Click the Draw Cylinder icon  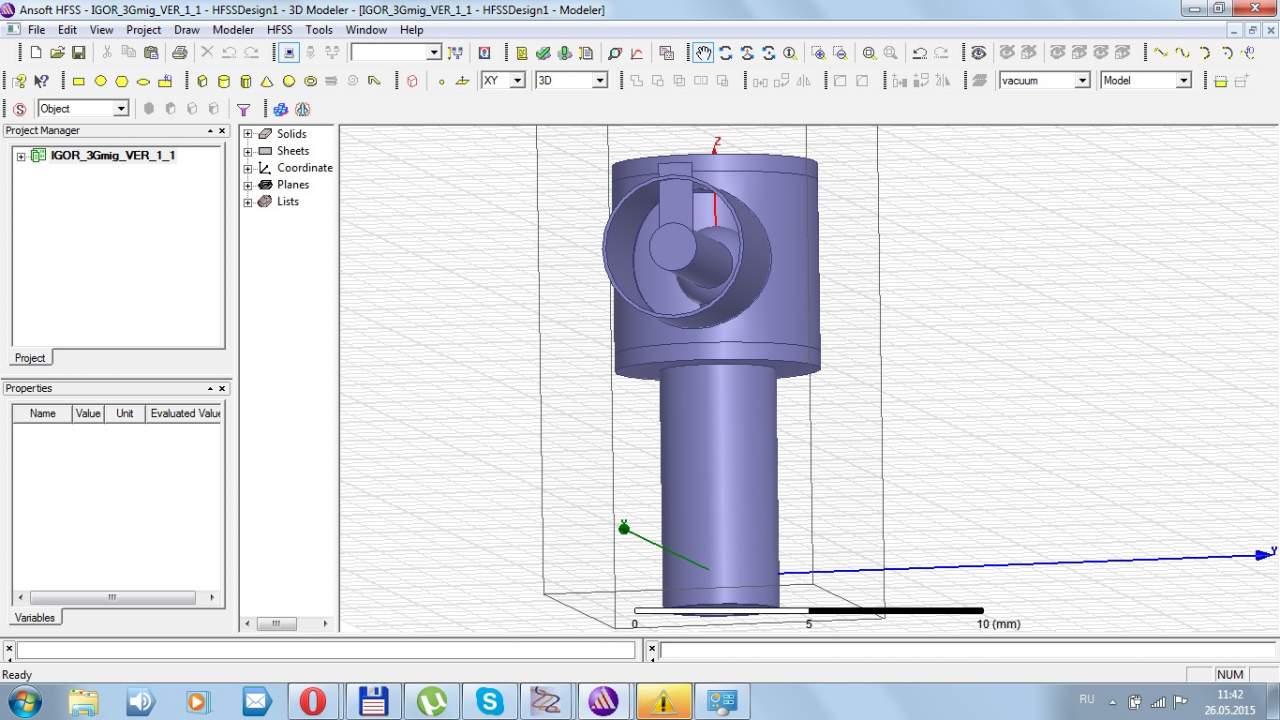pyautogui.click(x=223, y=81)
